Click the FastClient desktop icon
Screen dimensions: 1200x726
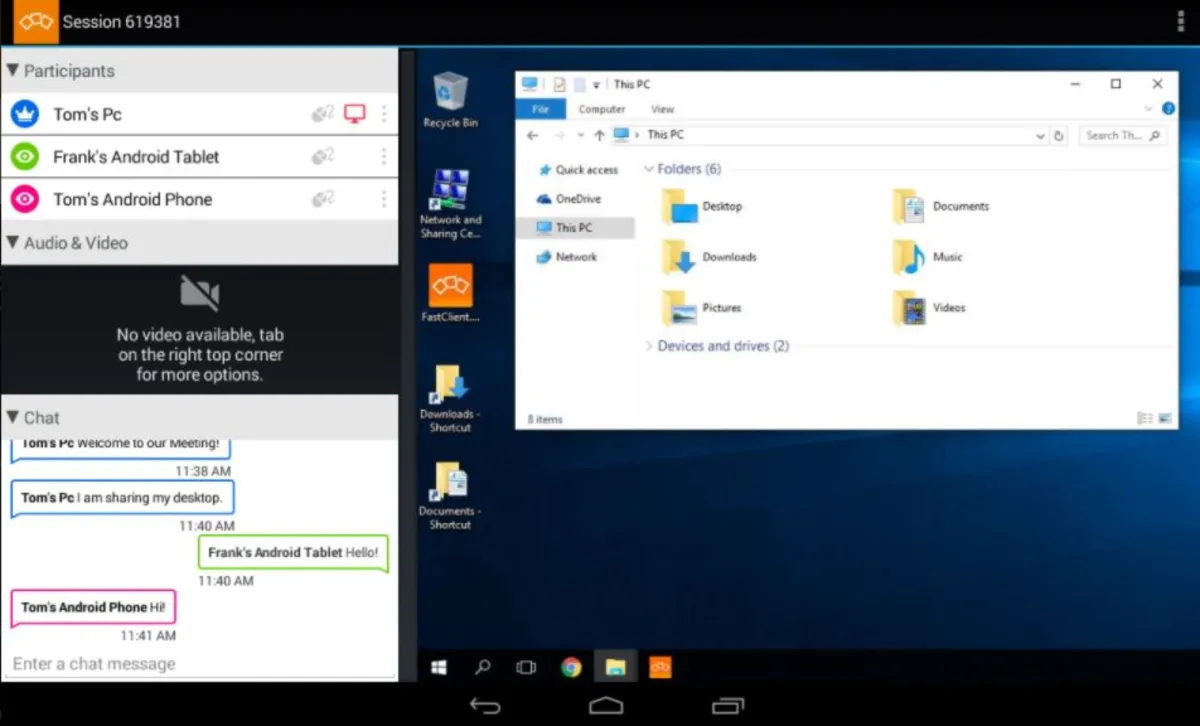click(450, 293)
